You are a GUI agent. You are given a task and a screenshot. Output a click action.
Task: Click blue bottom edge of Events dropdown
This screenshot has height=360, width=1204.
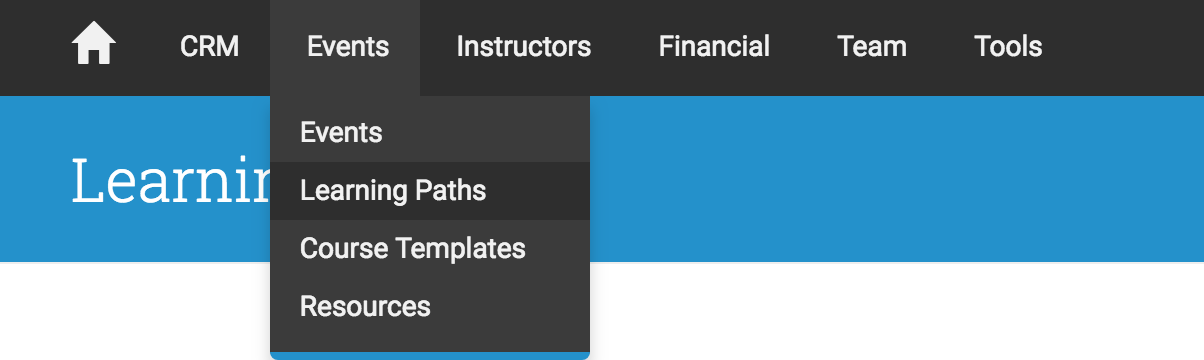(430, 355)
